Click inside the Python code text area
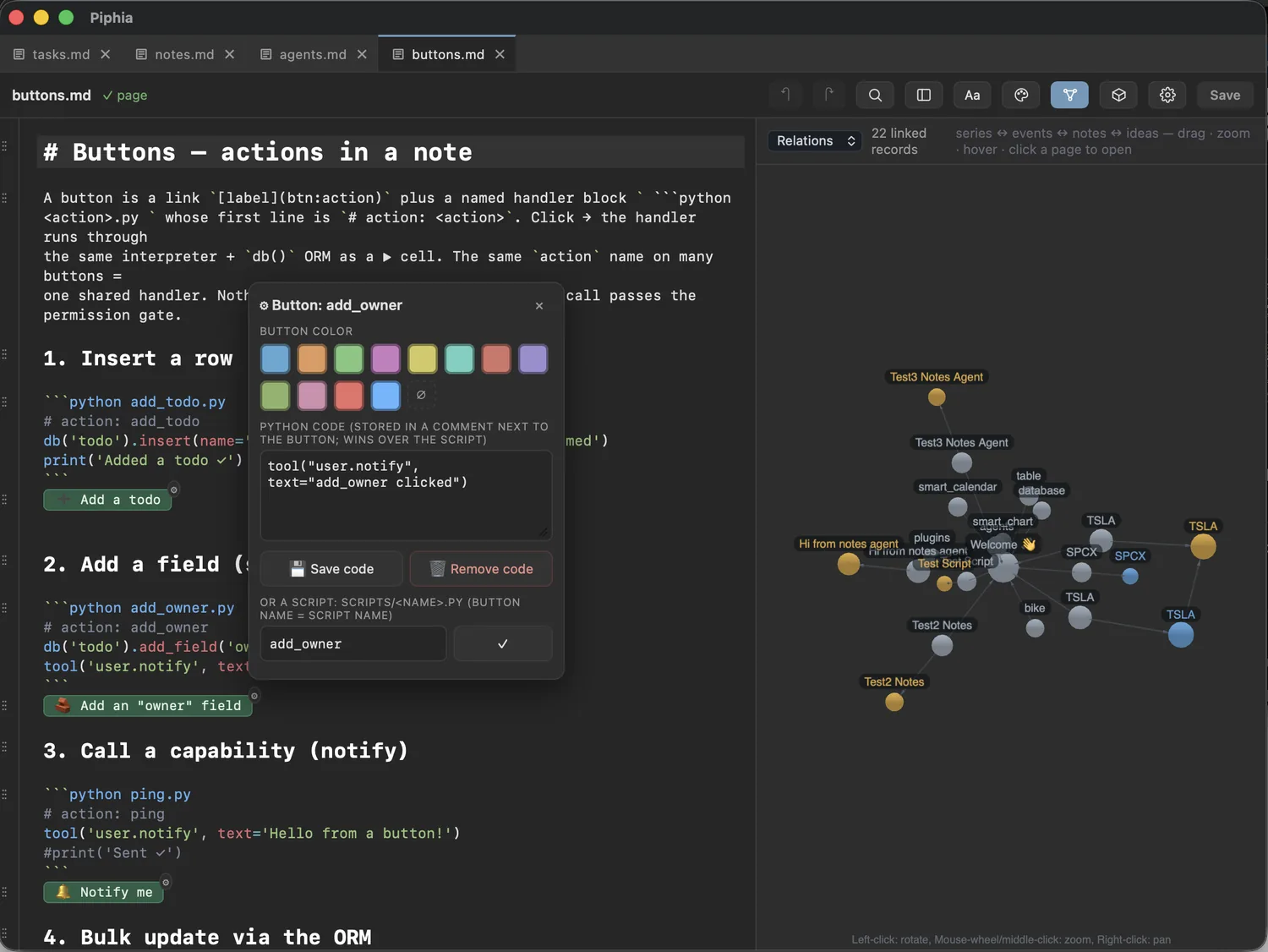This screenshot has width=1268, height=952. tap(406, 495)
